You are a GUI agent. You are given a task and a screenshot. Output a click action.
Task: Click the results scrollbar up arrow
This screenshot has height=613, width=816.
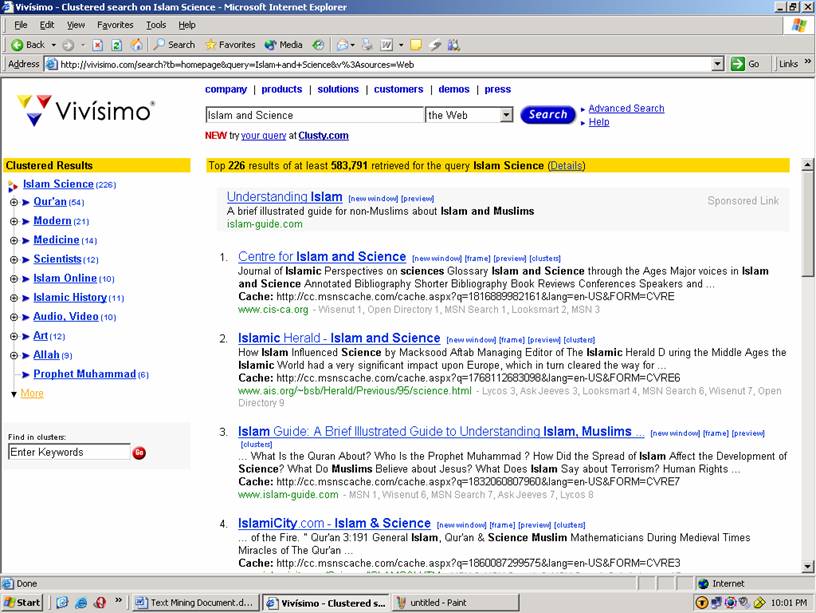807,165
